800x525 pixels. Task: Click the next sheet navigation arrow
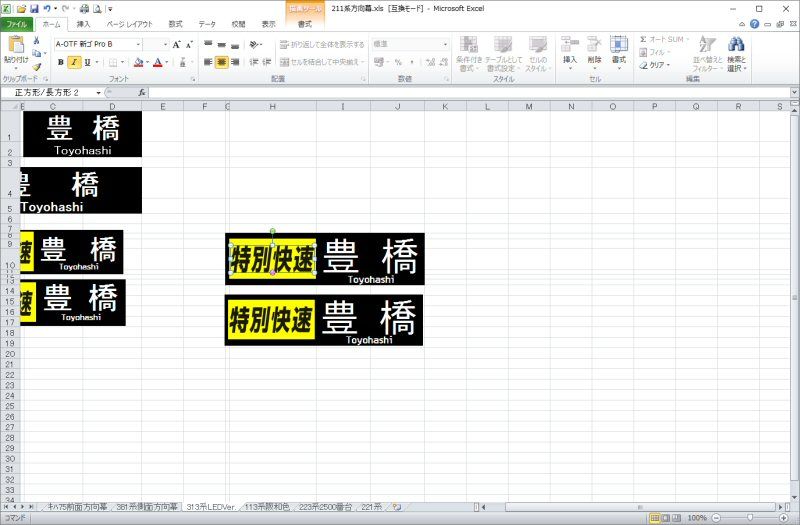(22, 507)
